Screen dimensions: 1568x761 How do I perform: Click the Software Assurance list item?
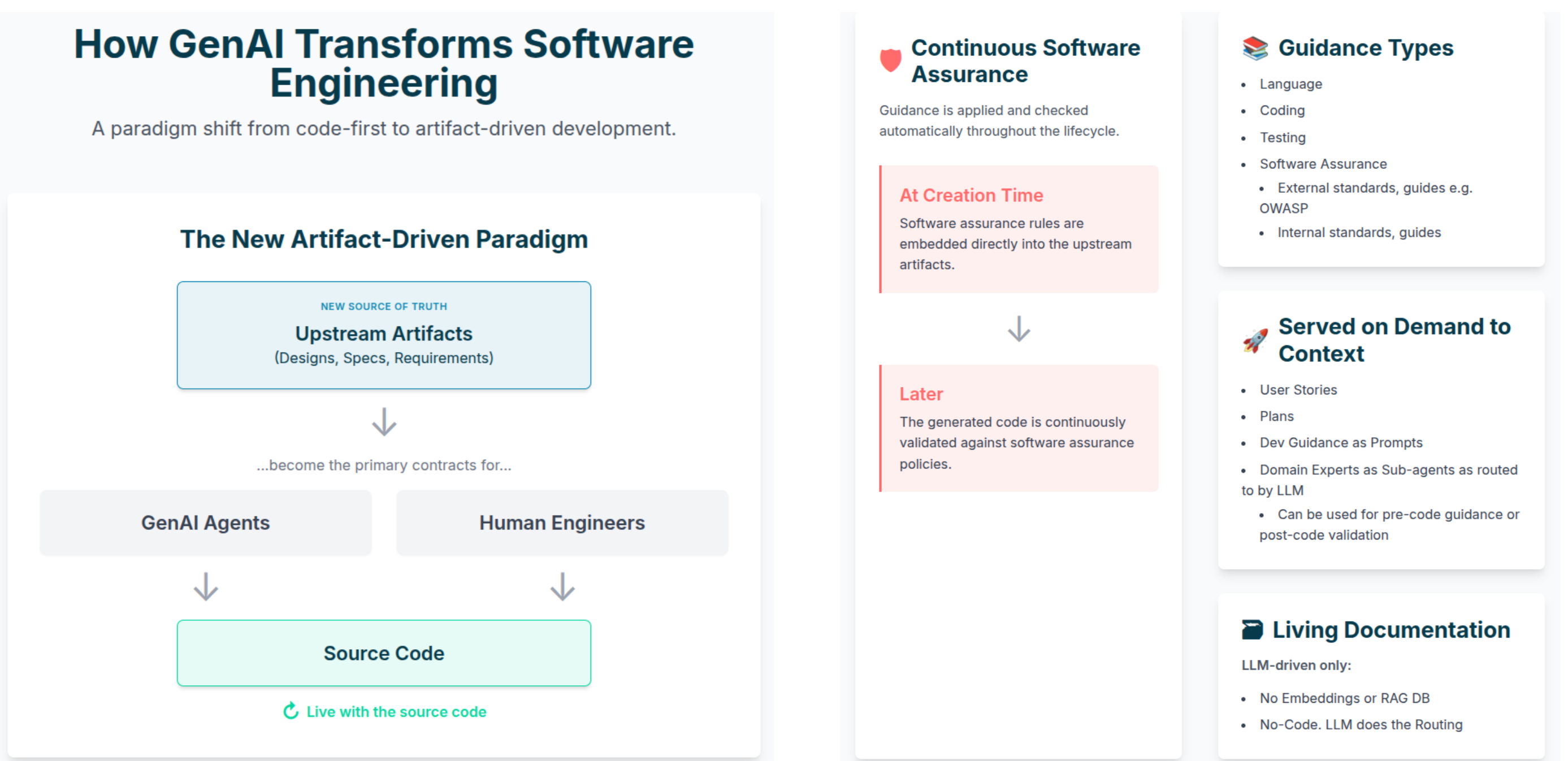[1323, 164]
